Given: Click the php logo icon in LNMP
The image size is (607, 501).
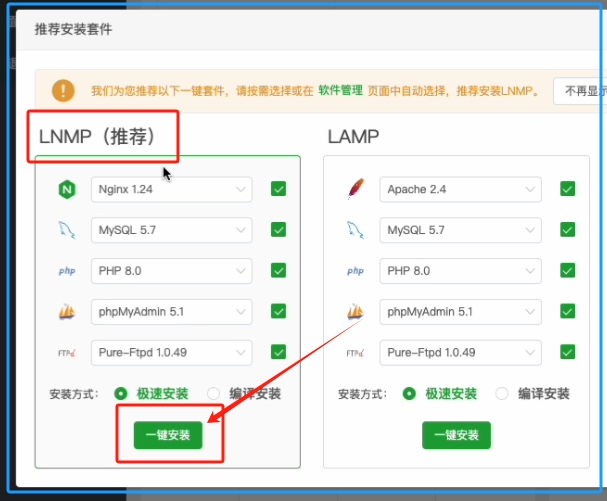Looking at the screenshot, I should tap(67, 271).
